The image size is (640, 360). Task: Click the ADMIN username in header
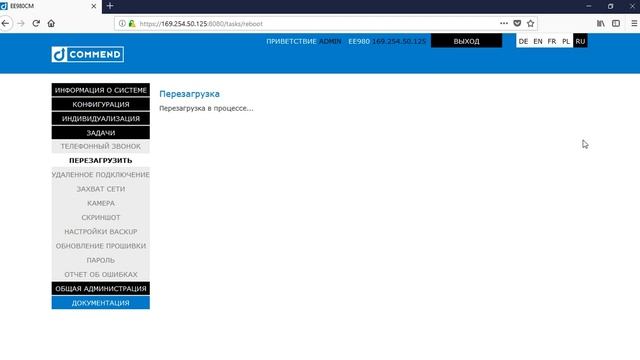(330, 41)
